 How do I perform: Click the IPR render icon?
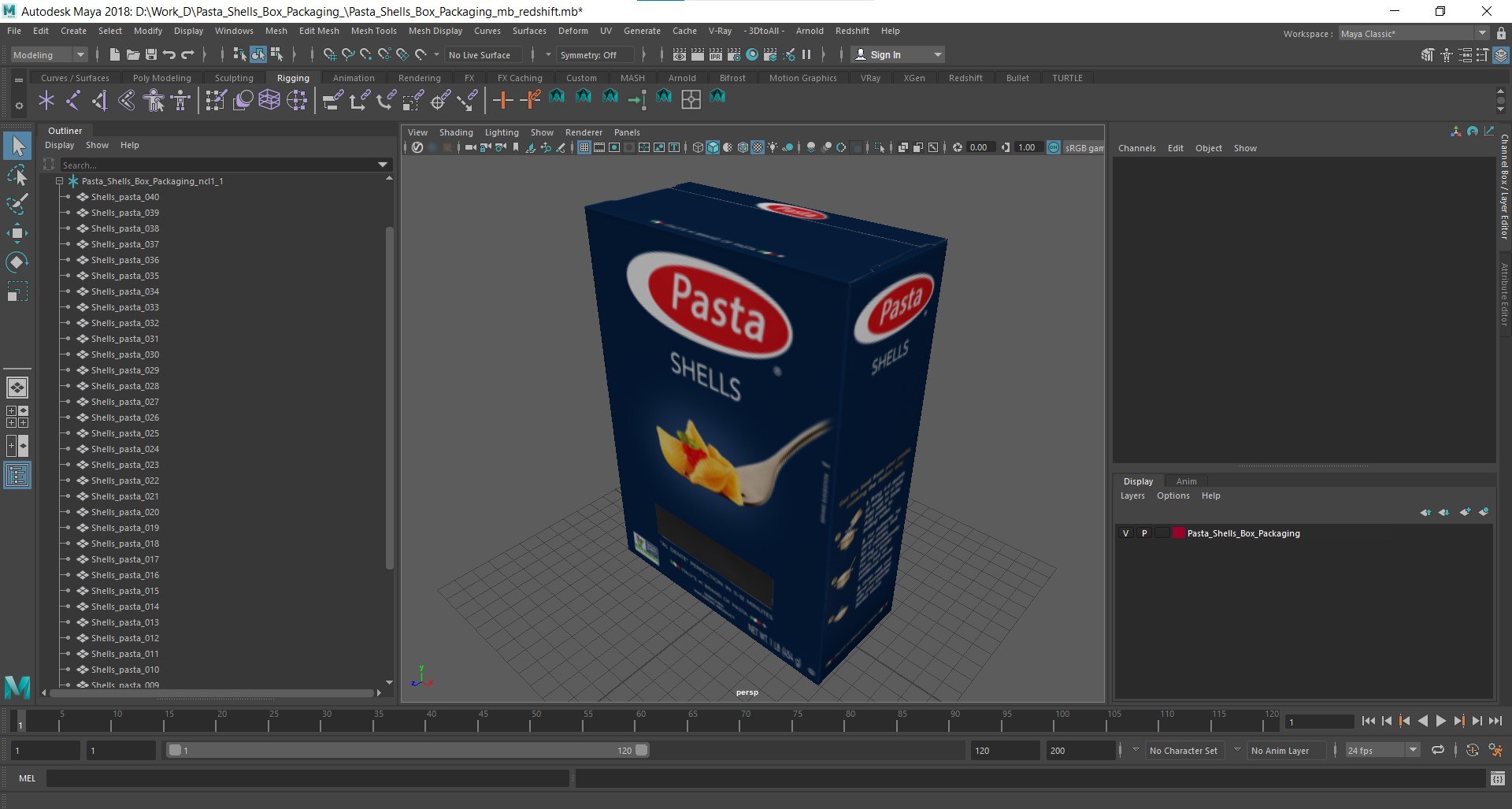(716, 54)
